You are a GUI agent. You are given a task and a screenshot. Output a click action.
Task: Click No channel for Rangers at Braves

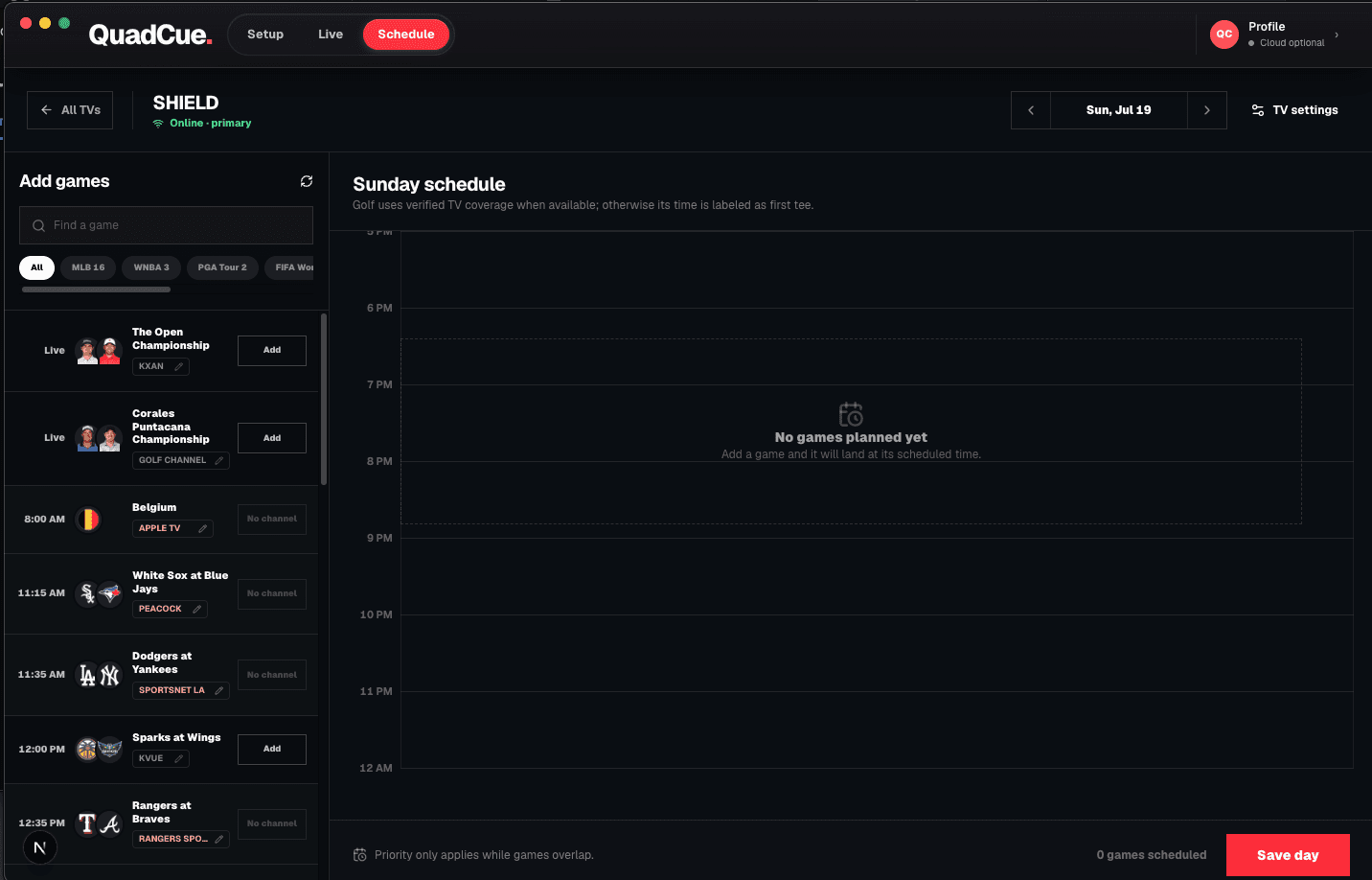click(x=272, y=823)
